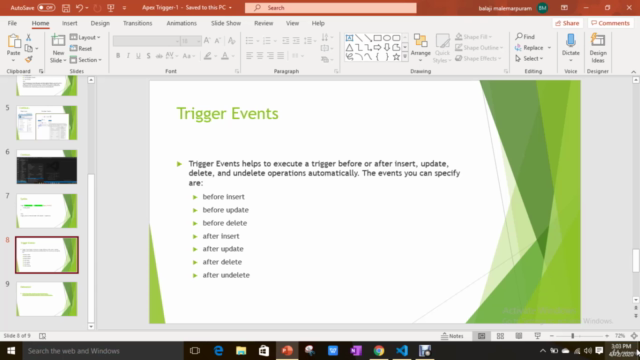
Task: Switch to Slide Sorter view
Action: [500, 336]
